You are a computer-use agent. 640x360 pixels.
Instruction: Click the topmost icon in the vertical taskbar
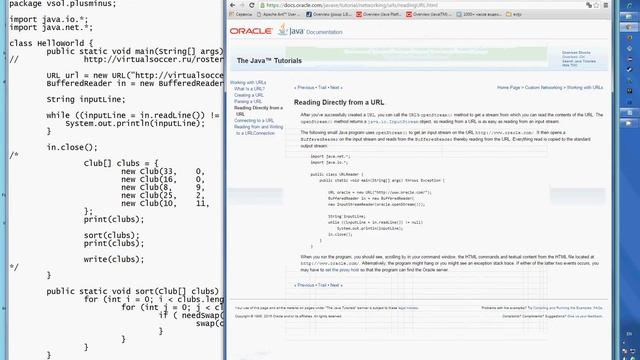click(x=629, y=5)
